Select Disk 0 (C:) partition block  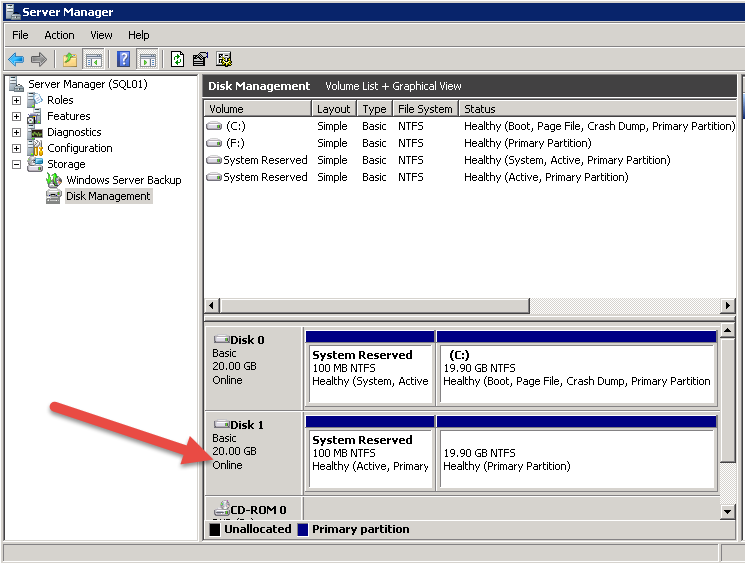point(577,369)
